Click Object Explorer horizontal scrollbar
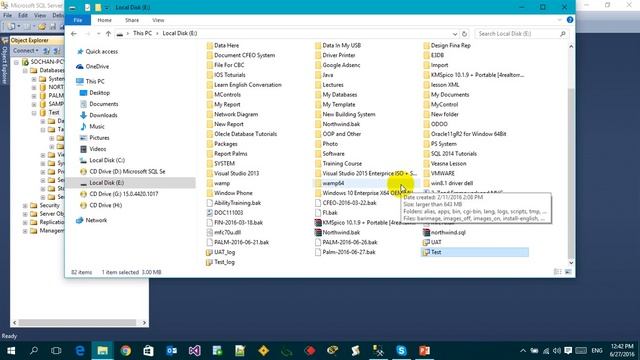640x360 pixels. 79,322
